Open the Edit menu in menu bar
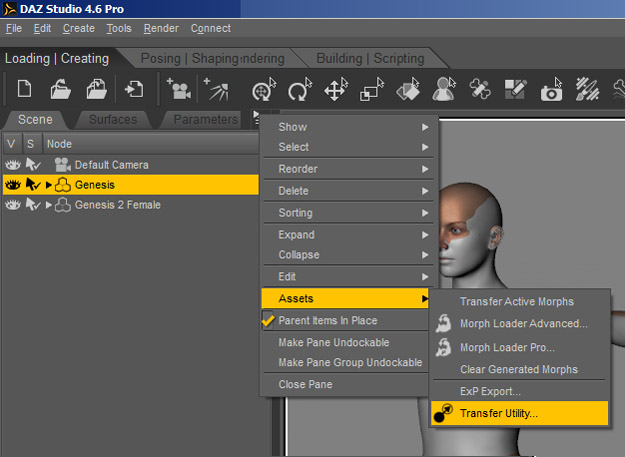625x457 pixels. click(42, 29)
